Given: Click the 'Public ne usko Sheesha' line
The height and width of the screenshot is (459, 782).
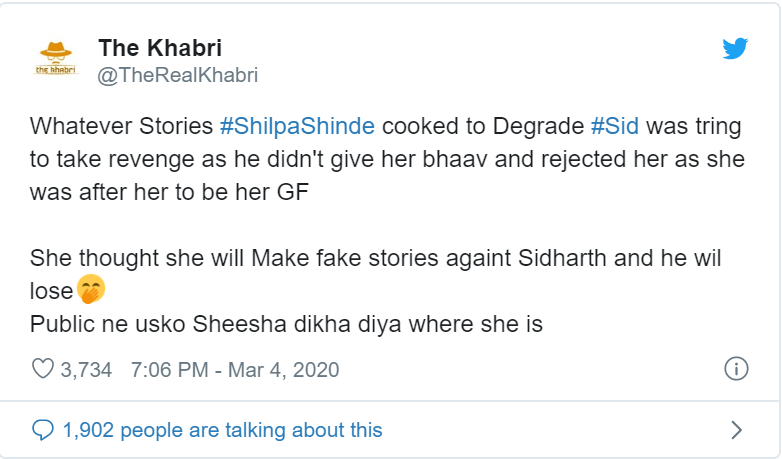Looking at the screenshot, I should point(286,324).
